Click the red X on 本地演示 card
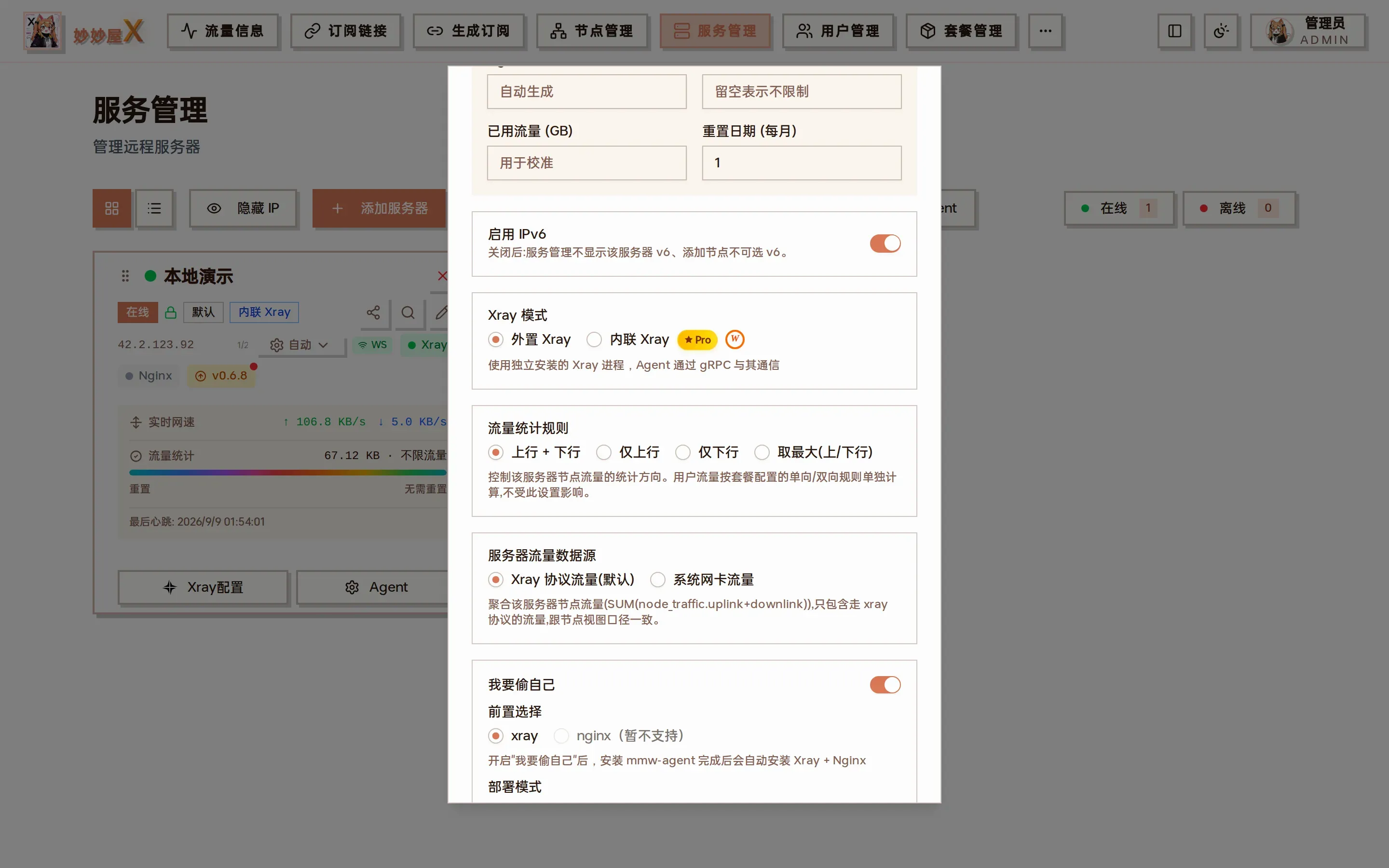 coord(442,276)
